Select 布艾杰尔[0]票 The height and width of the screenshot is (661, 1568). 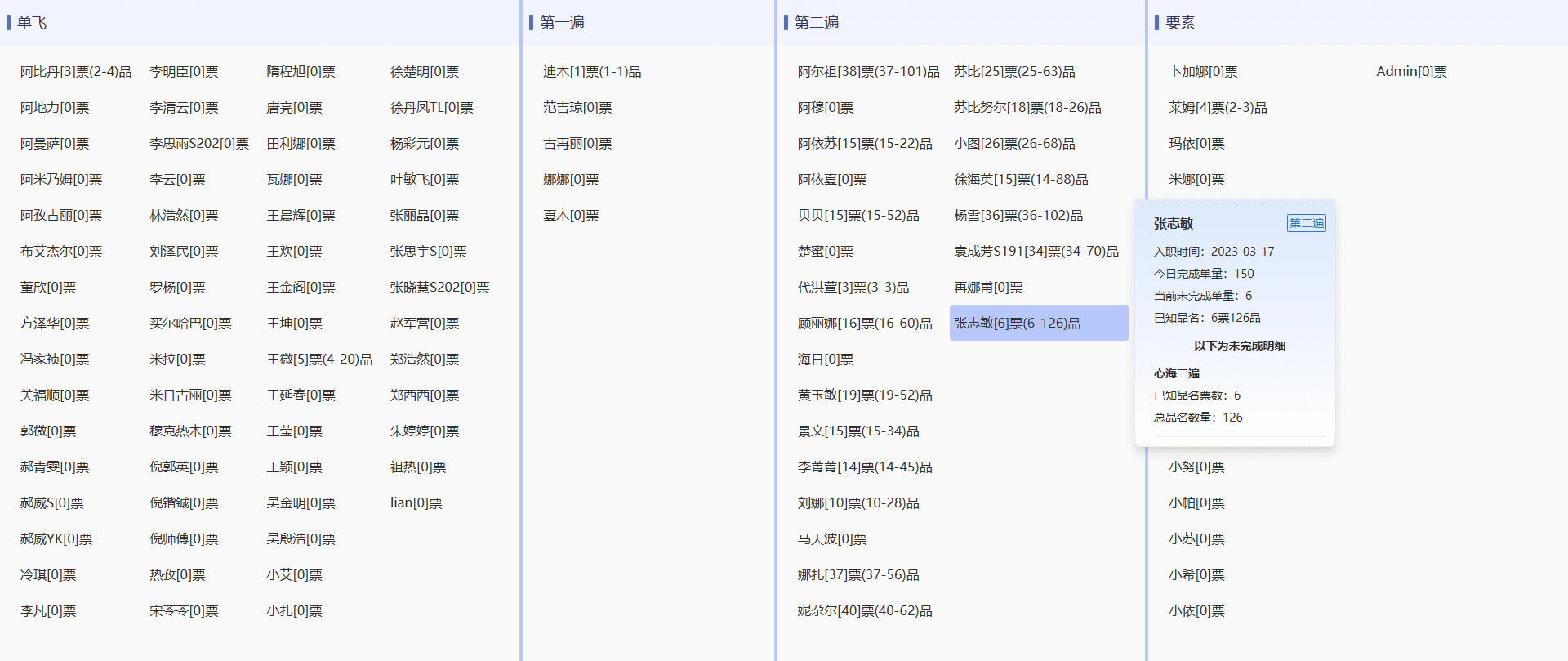click(61, 252)
